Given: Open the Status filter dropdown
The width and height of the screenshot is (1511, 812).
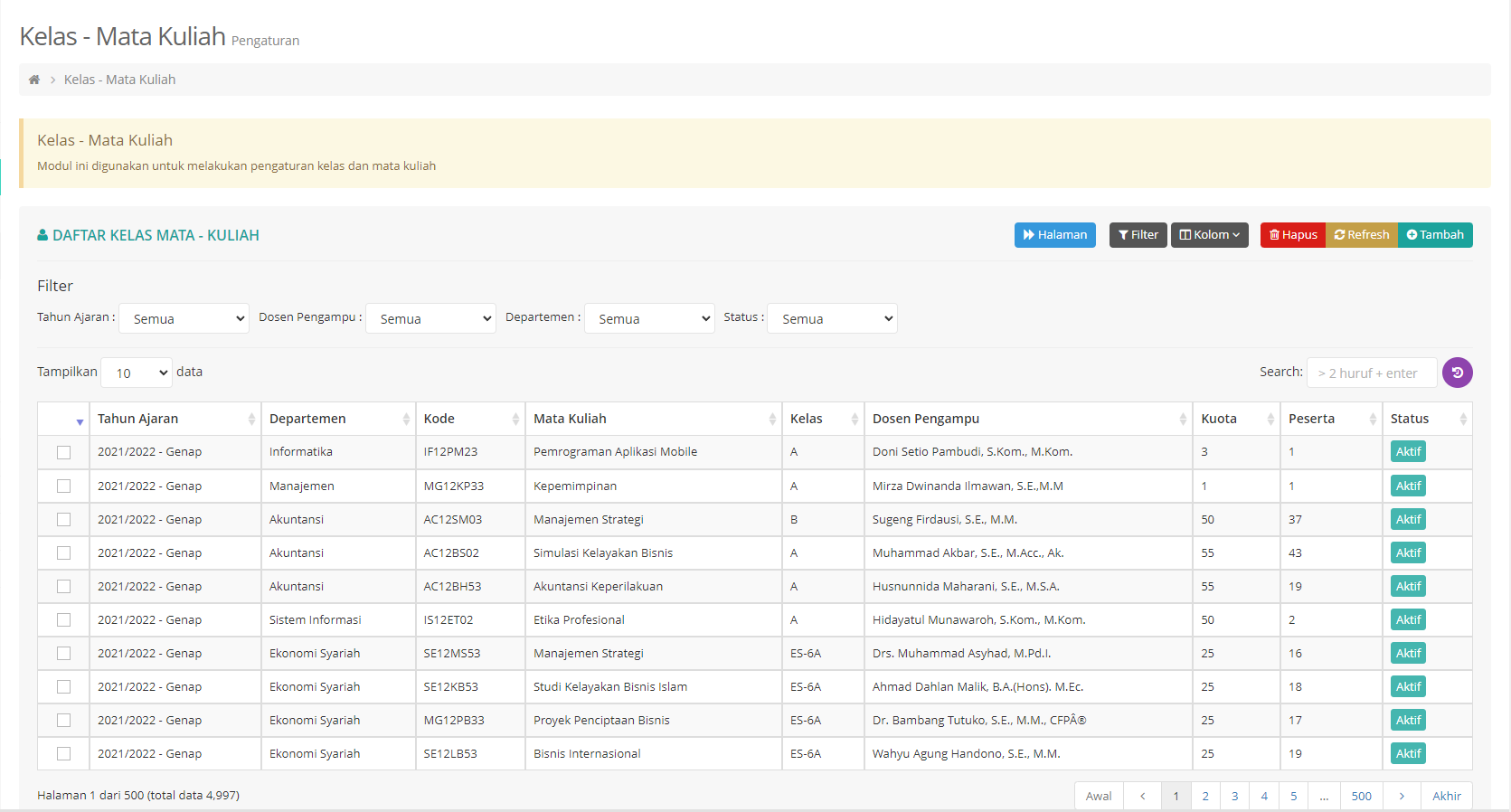Looking at the screenshot, I should point(832,318).
